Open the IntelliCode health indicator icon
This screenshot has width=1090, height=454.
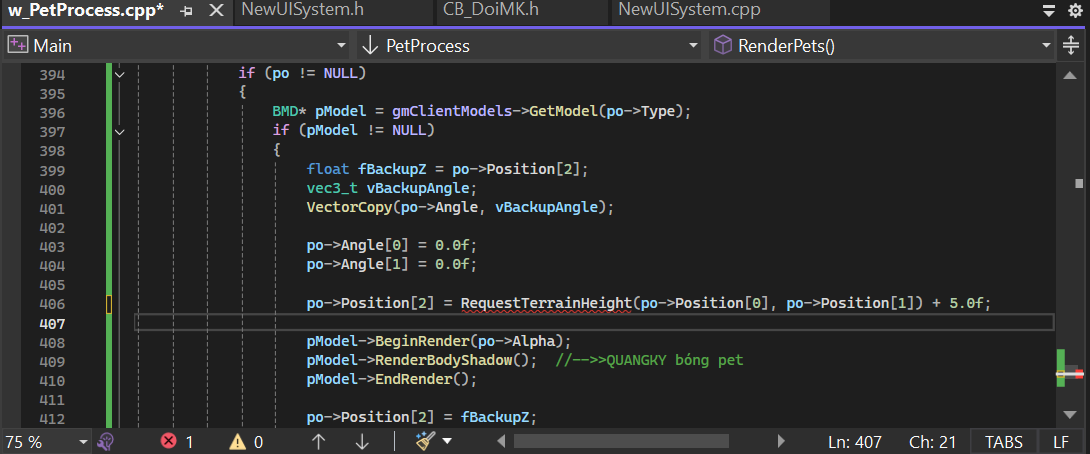click(106, 441)
